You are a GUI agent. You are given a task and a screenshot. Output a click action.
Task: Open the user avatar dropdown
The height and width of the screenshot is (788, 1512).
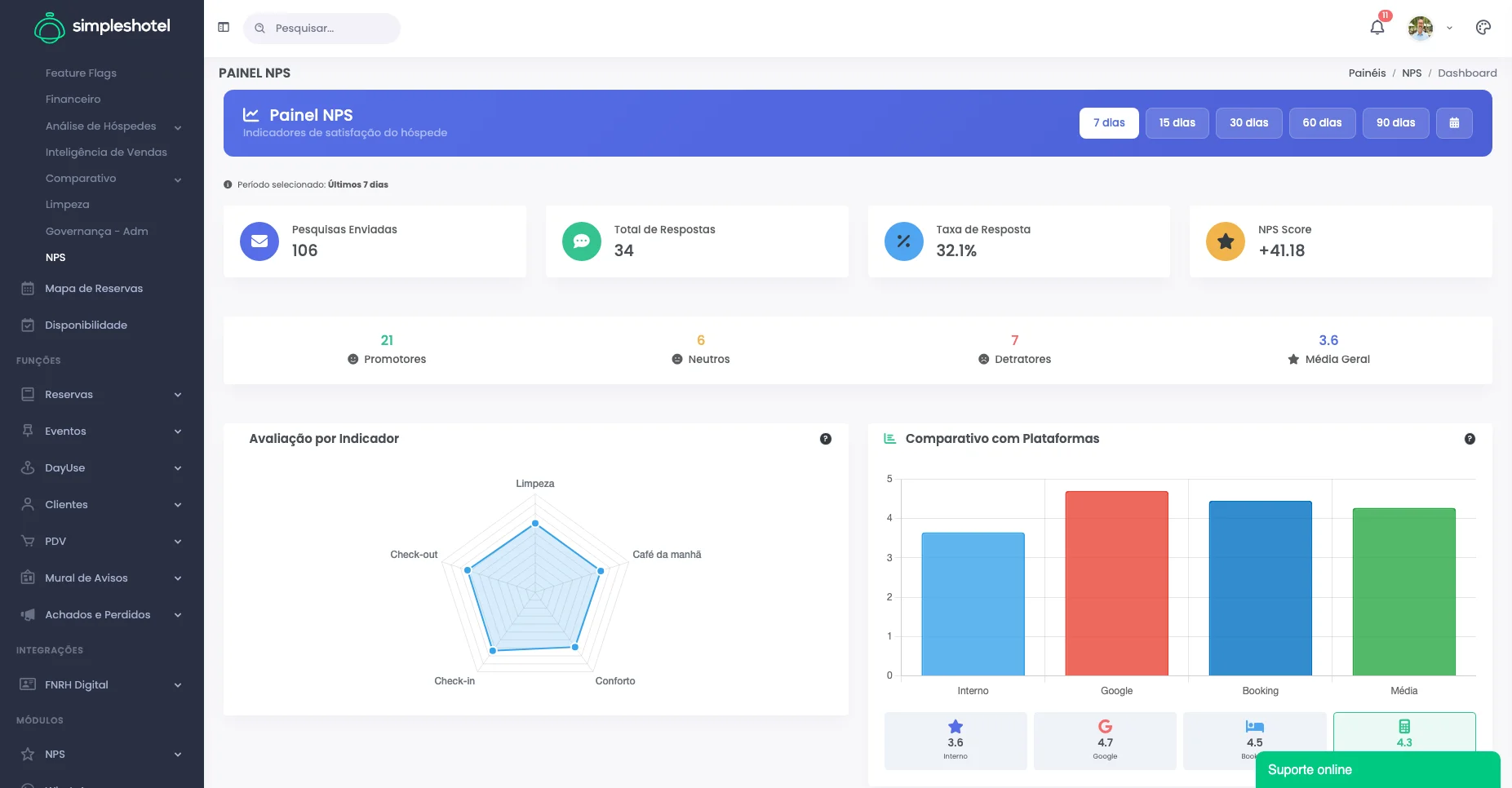coord(1430,28)
